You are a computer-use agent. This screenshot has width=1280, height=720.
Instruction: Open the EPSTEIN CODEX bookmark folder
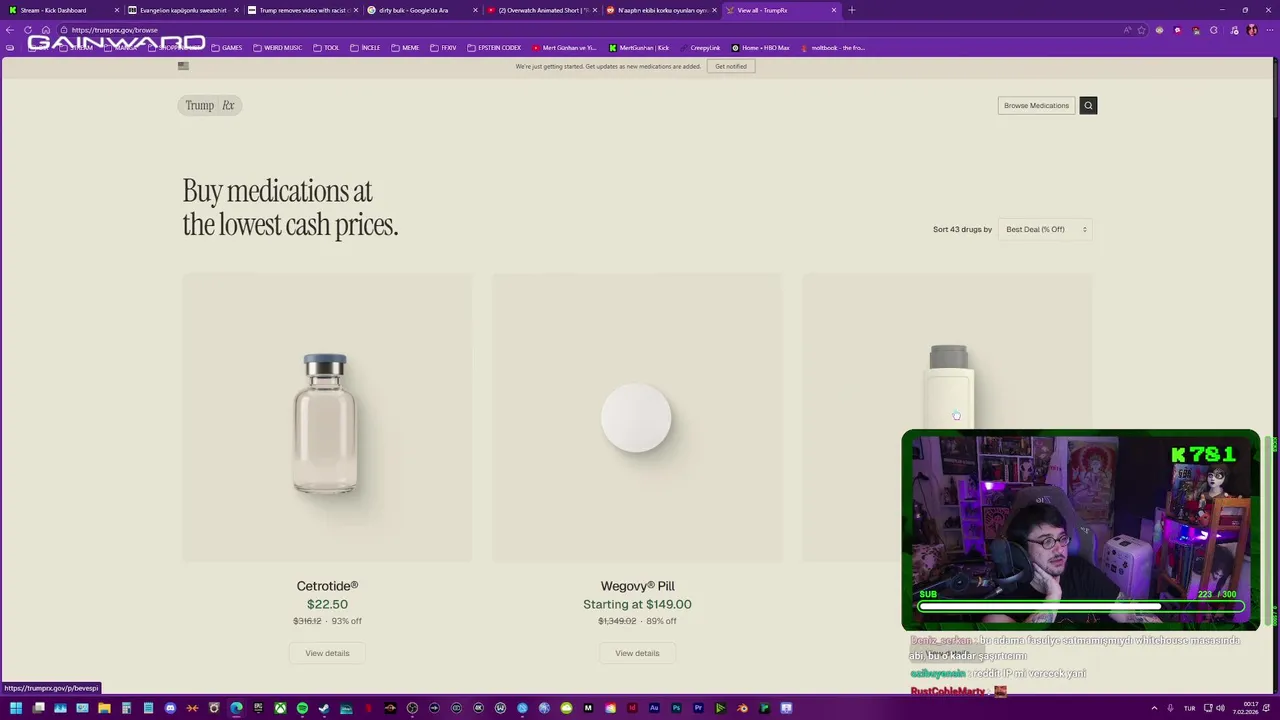(494, 47)
